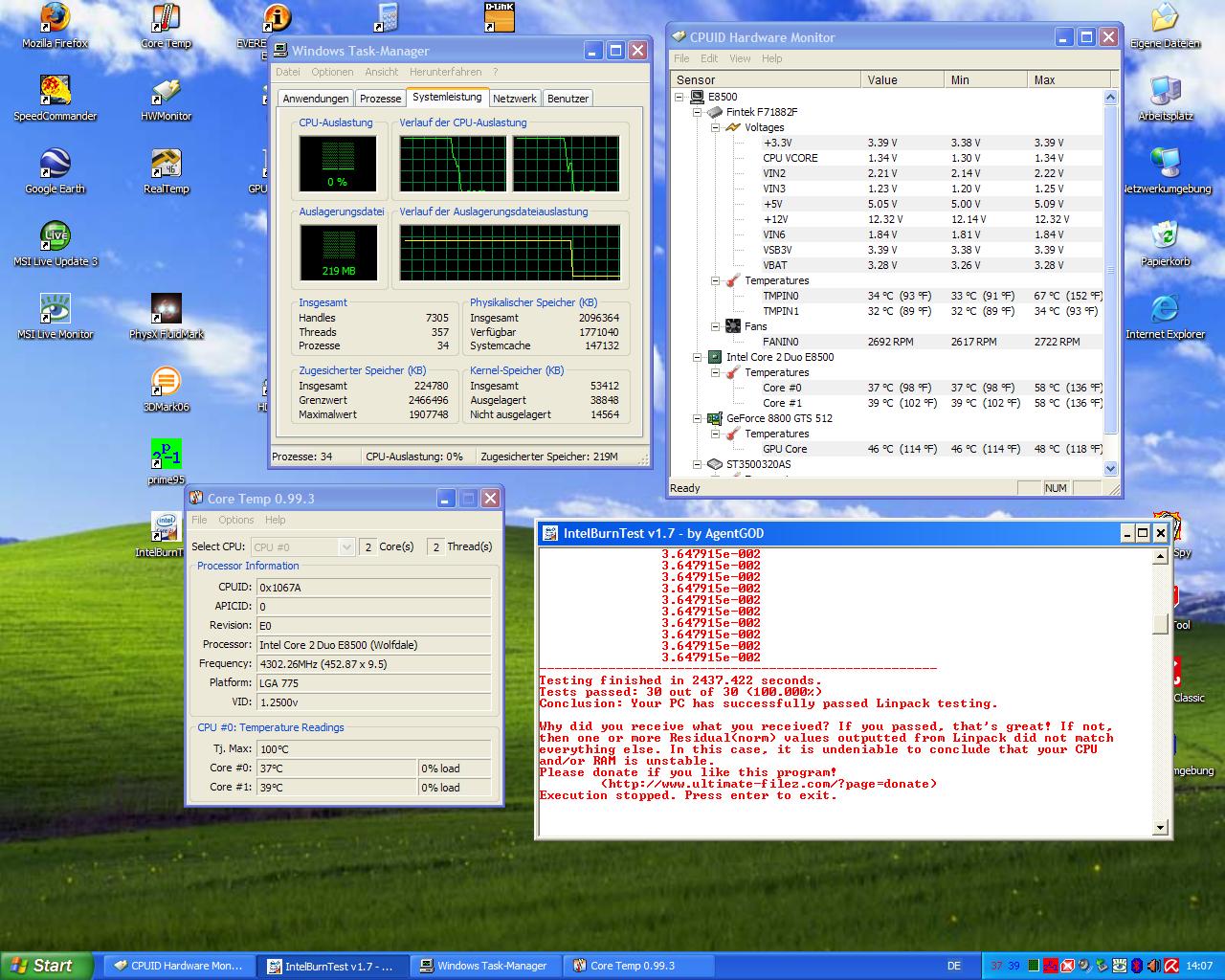Image resolution: width=1225 pixels, height=980 pixels.
Task: Launch MSI Live Update 3 icon
Action: pyautogui.click(x=55, y=245)
